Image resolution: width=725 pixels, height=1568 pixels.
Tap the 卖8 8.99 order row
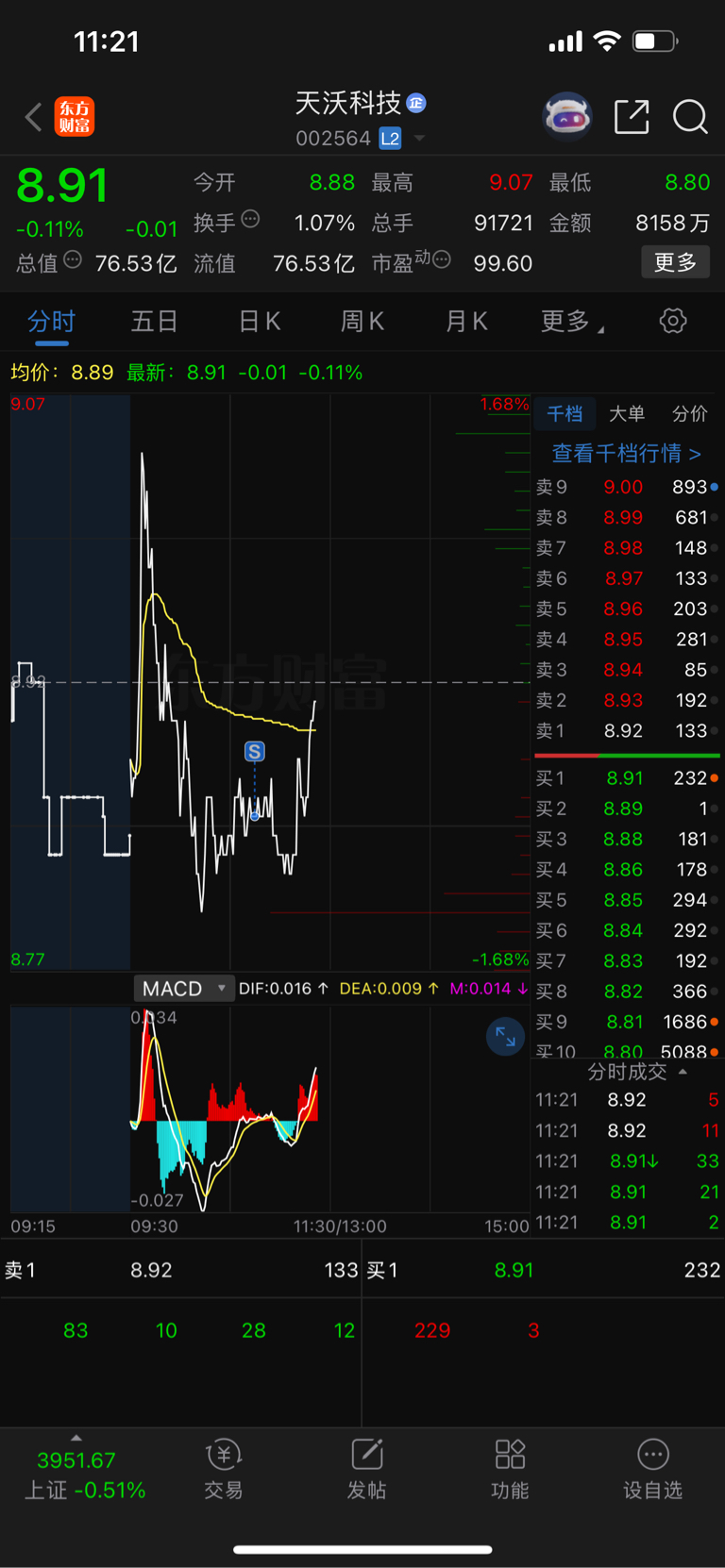click(x=627, y=517)
